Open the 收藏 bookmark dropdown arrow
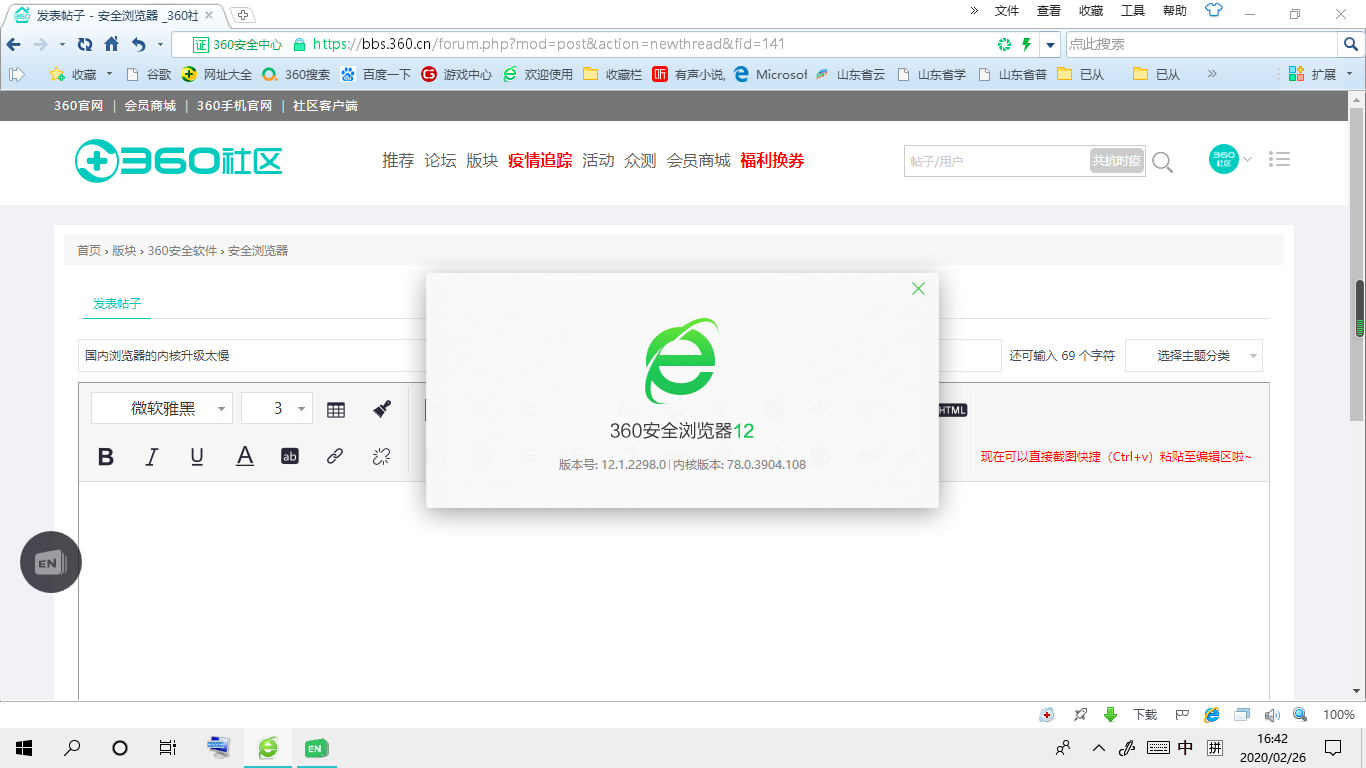The image size is (1366, 768). (x=109, y=74)
